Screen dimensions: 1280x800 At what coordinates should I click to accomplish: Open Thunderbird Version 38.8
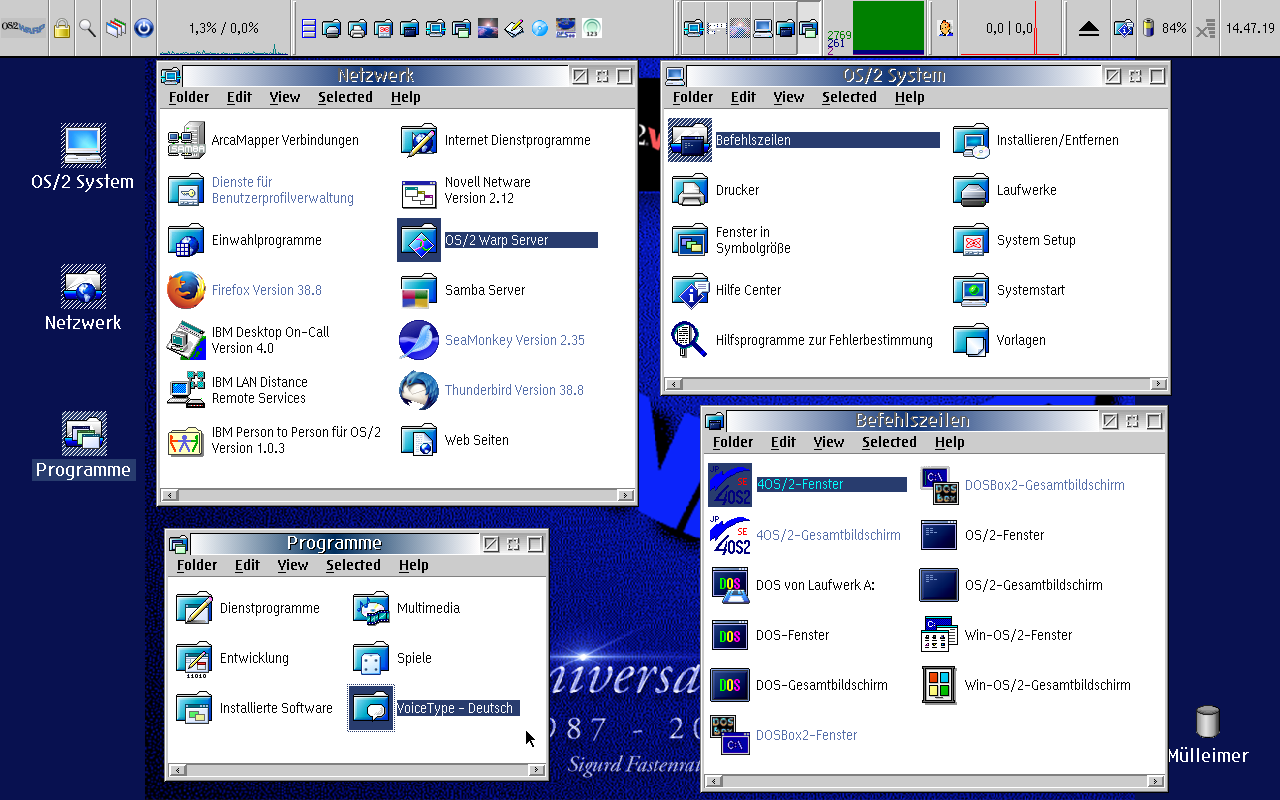click(419, 390)
